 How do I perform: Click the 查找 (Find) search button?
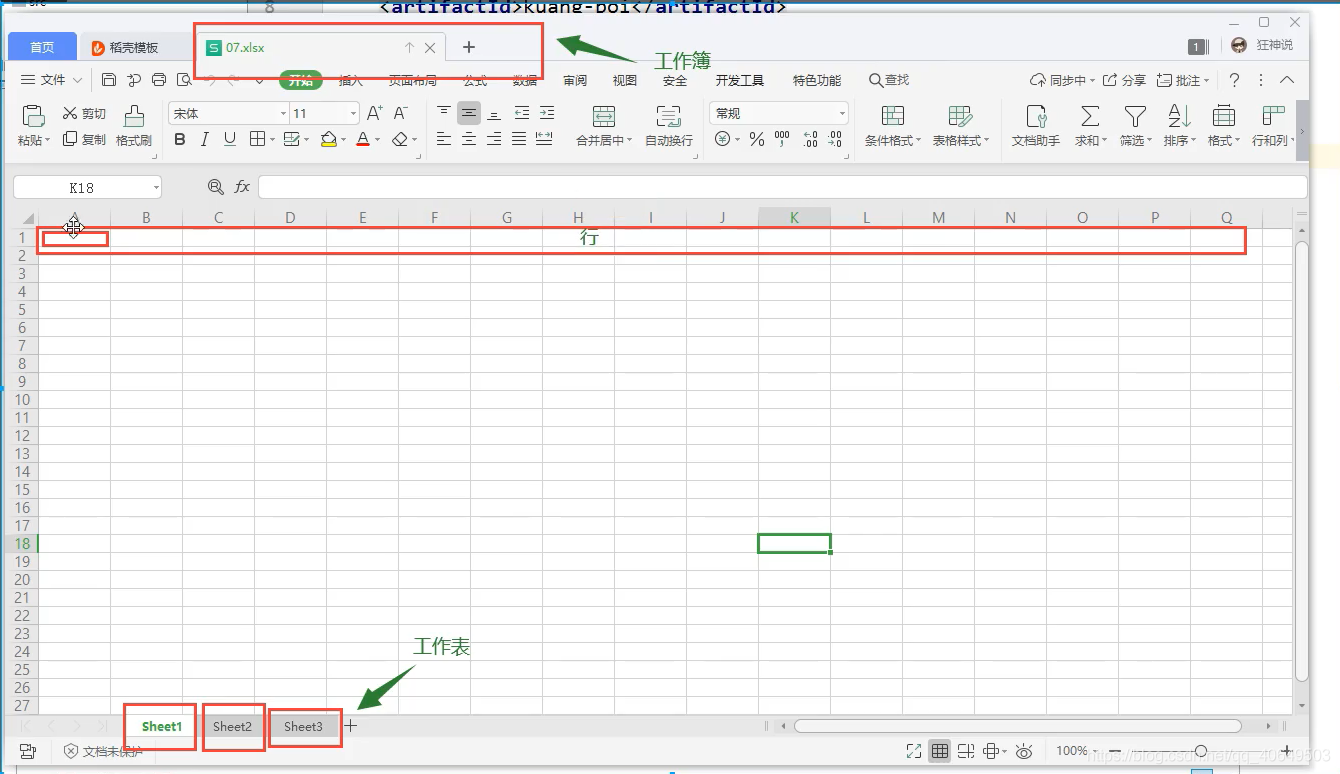[889, 80]
